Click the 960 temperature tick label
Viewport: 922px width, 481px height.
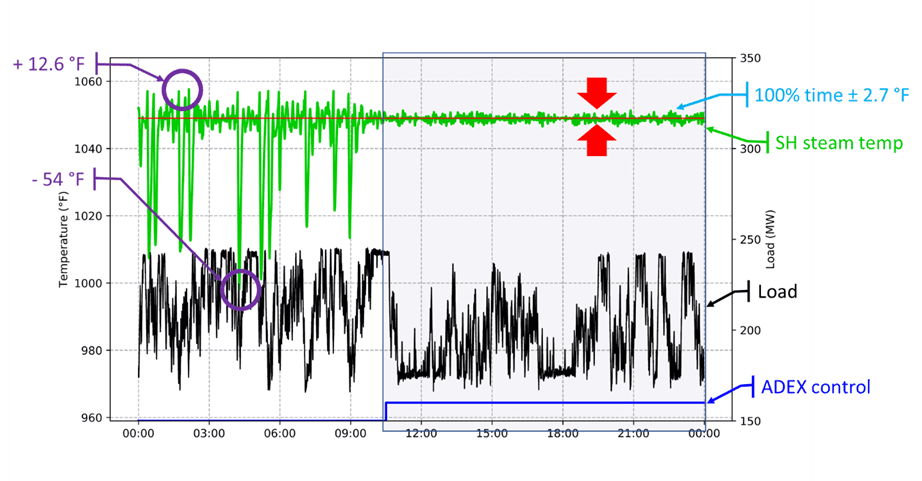(x=91, y=418)
